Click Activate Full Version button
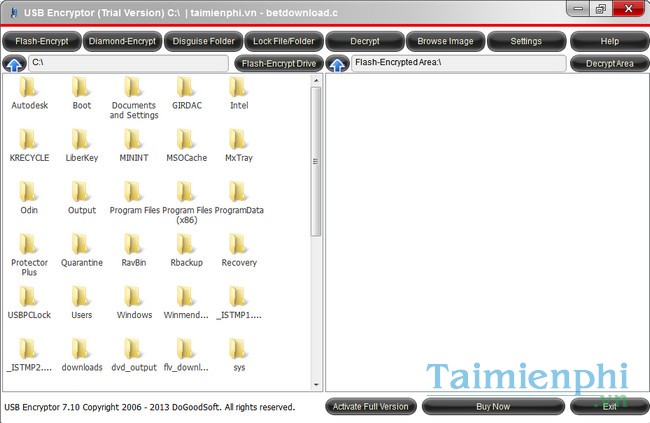650x423 pixels. pyautogui.click(x=371, y=407)
